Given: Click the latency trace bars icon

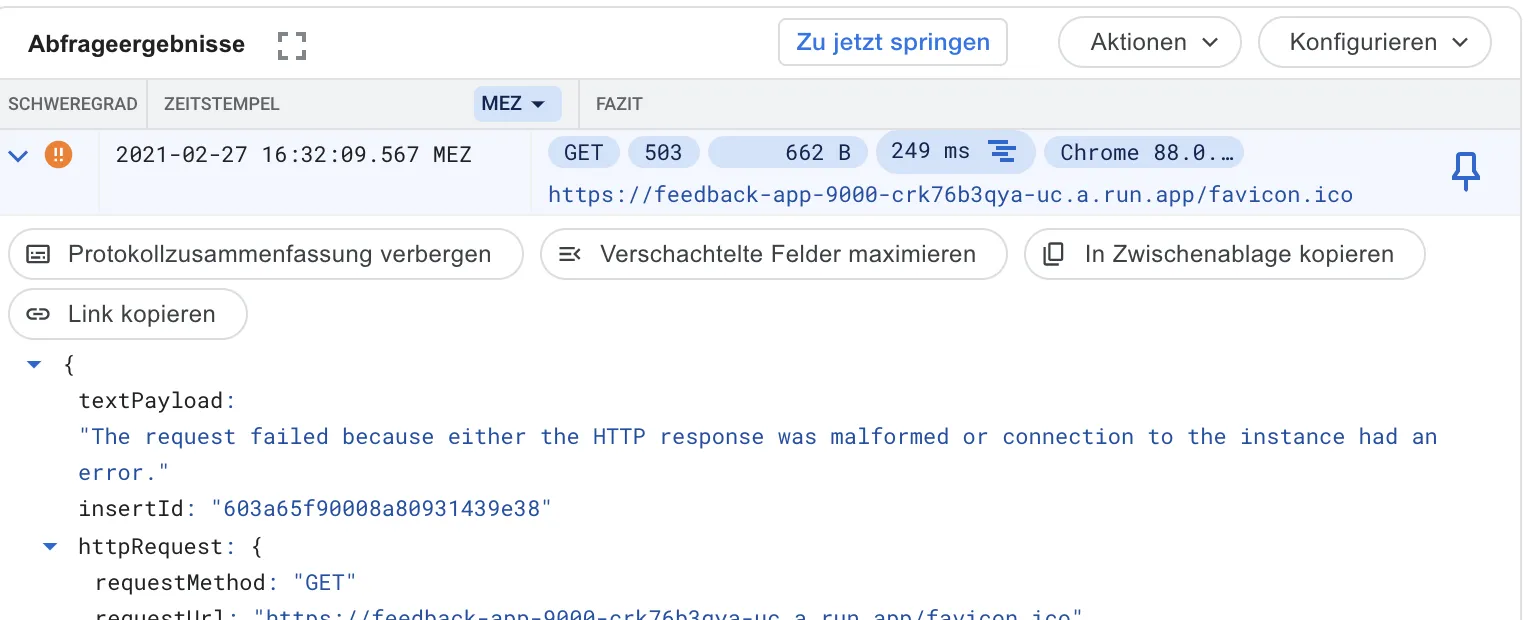Looking at the screenshot, I should pos(1001,152).
